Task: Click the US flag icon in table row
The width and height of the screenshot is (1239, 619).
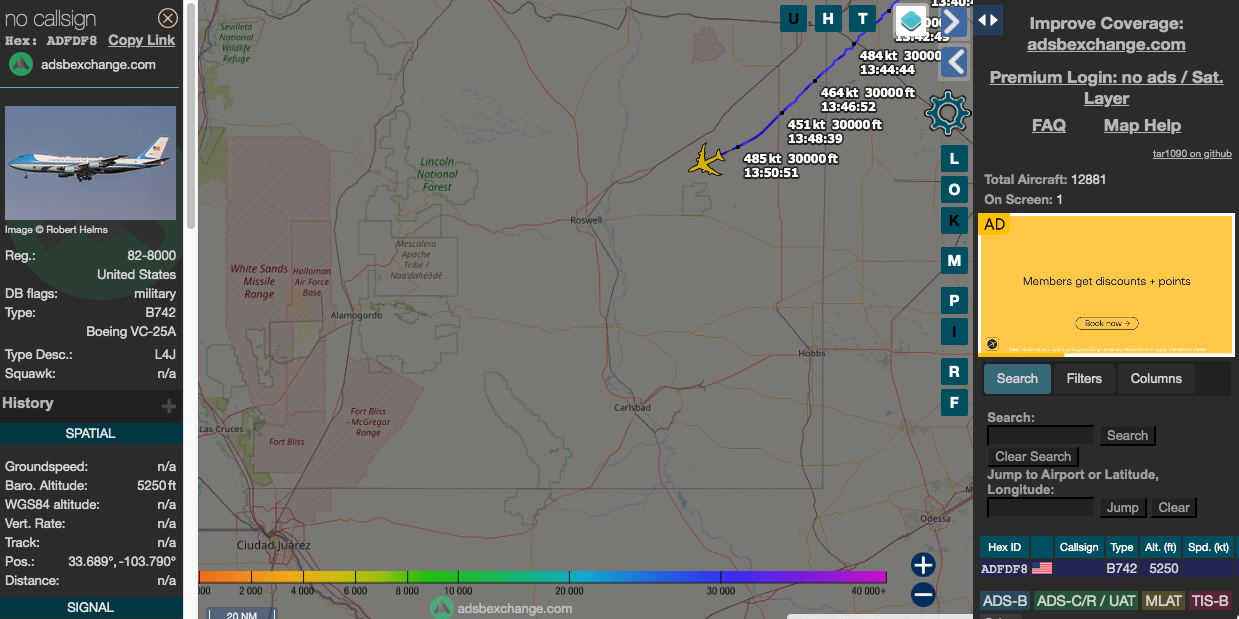Action: pos(1042,568)
